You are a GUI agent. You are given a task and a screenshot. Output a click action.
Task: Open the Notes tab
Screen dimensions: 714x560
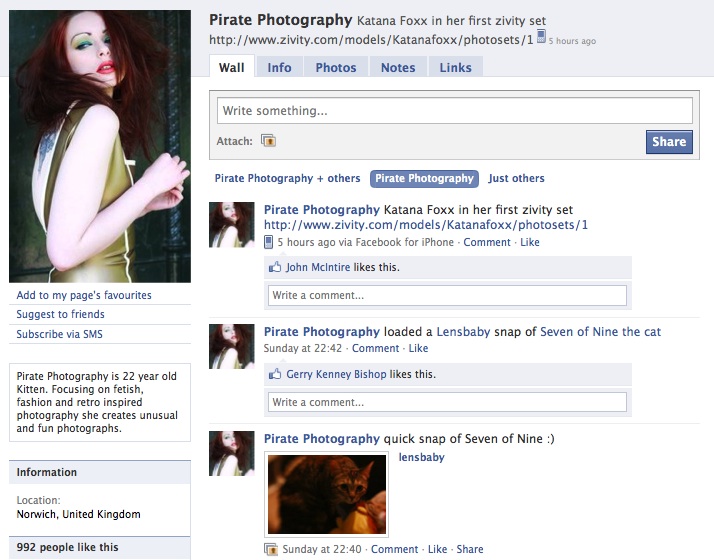[398, 67]
